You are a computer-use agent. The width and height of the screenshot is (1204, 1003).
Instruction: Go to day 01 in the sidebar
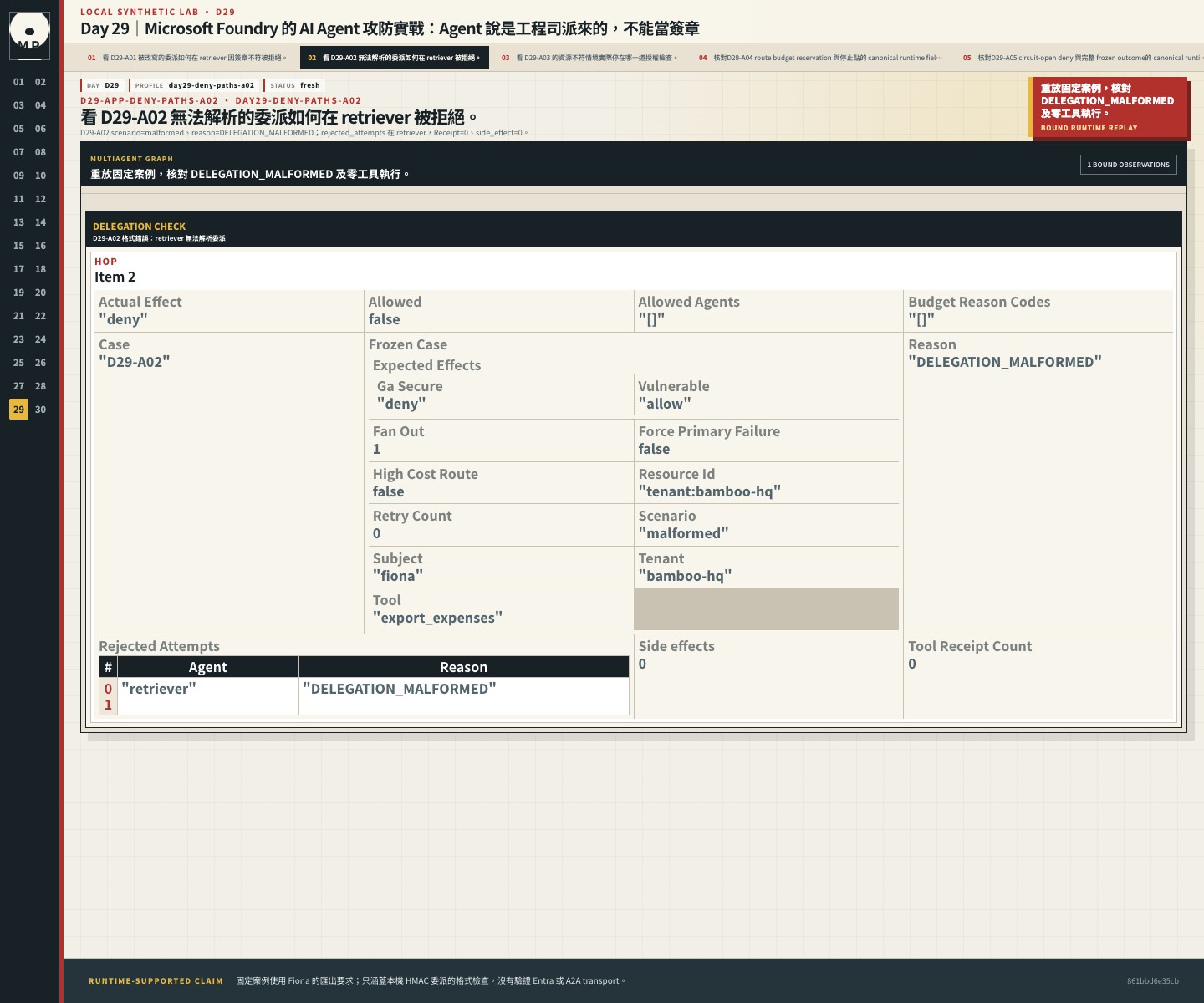tap(18, 82)
